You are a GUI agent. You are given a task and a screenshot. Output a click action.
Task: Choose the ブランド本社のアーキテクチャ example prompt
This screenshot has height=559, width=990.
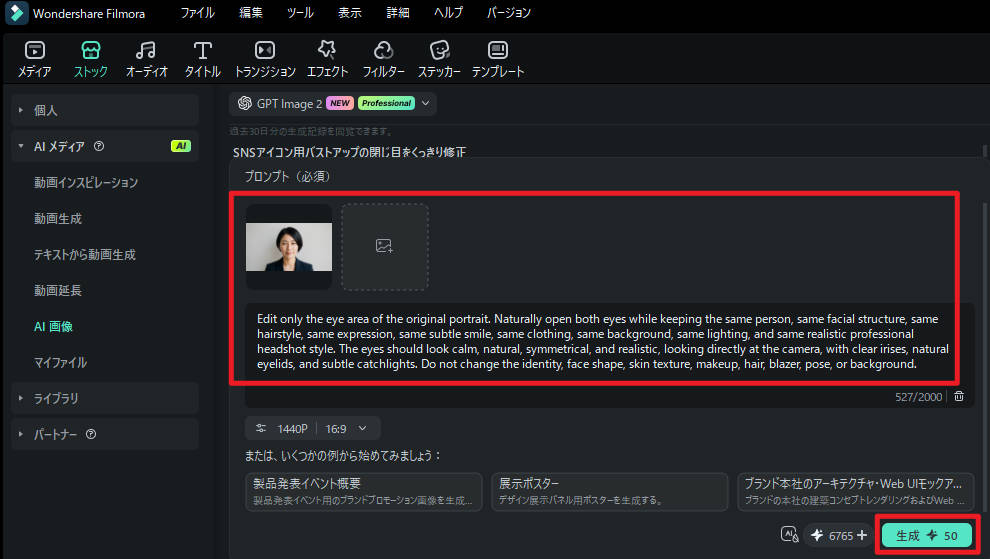pos(856,491)
